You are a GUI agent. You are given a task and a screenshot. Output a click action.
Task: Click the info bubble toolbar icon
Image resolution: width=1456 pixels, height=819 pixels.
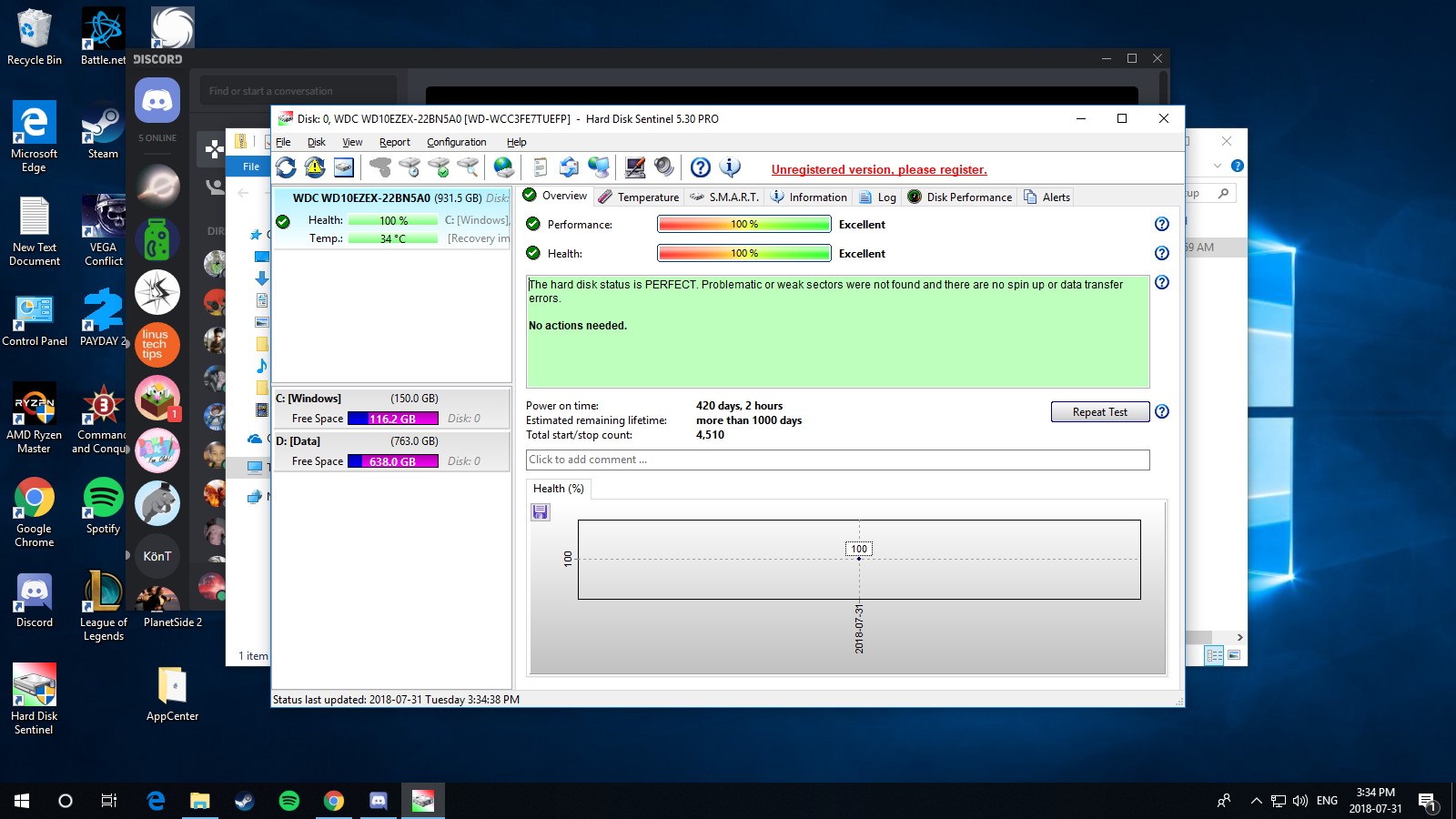730,167
